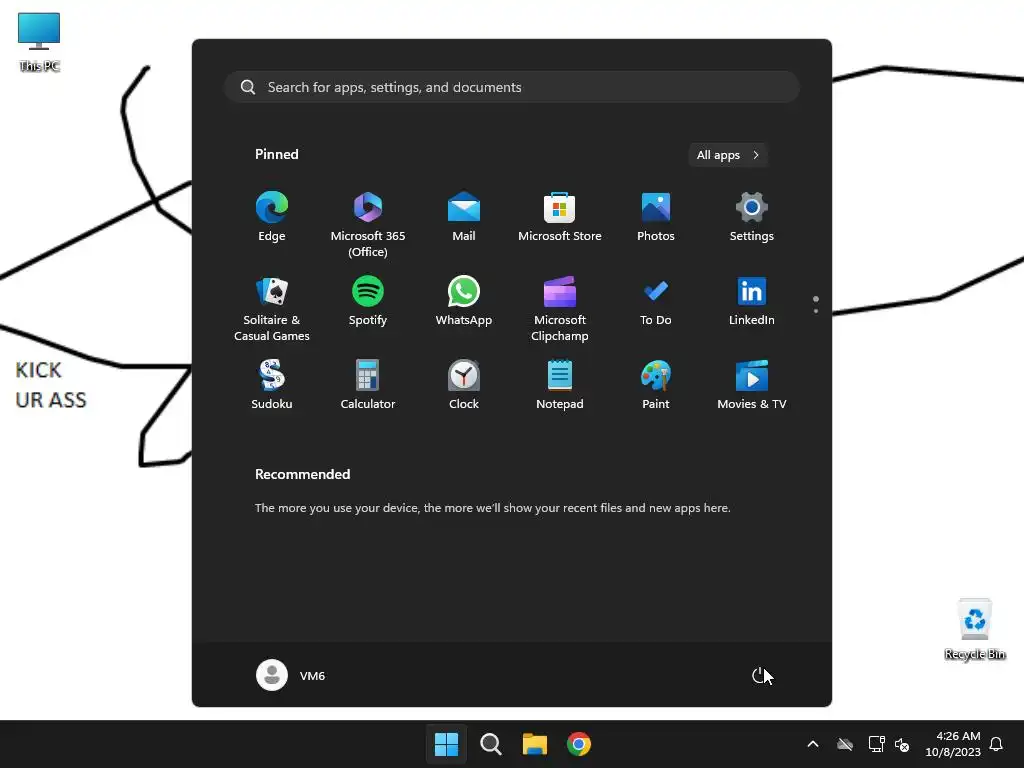Open LinkedIn

752,302
